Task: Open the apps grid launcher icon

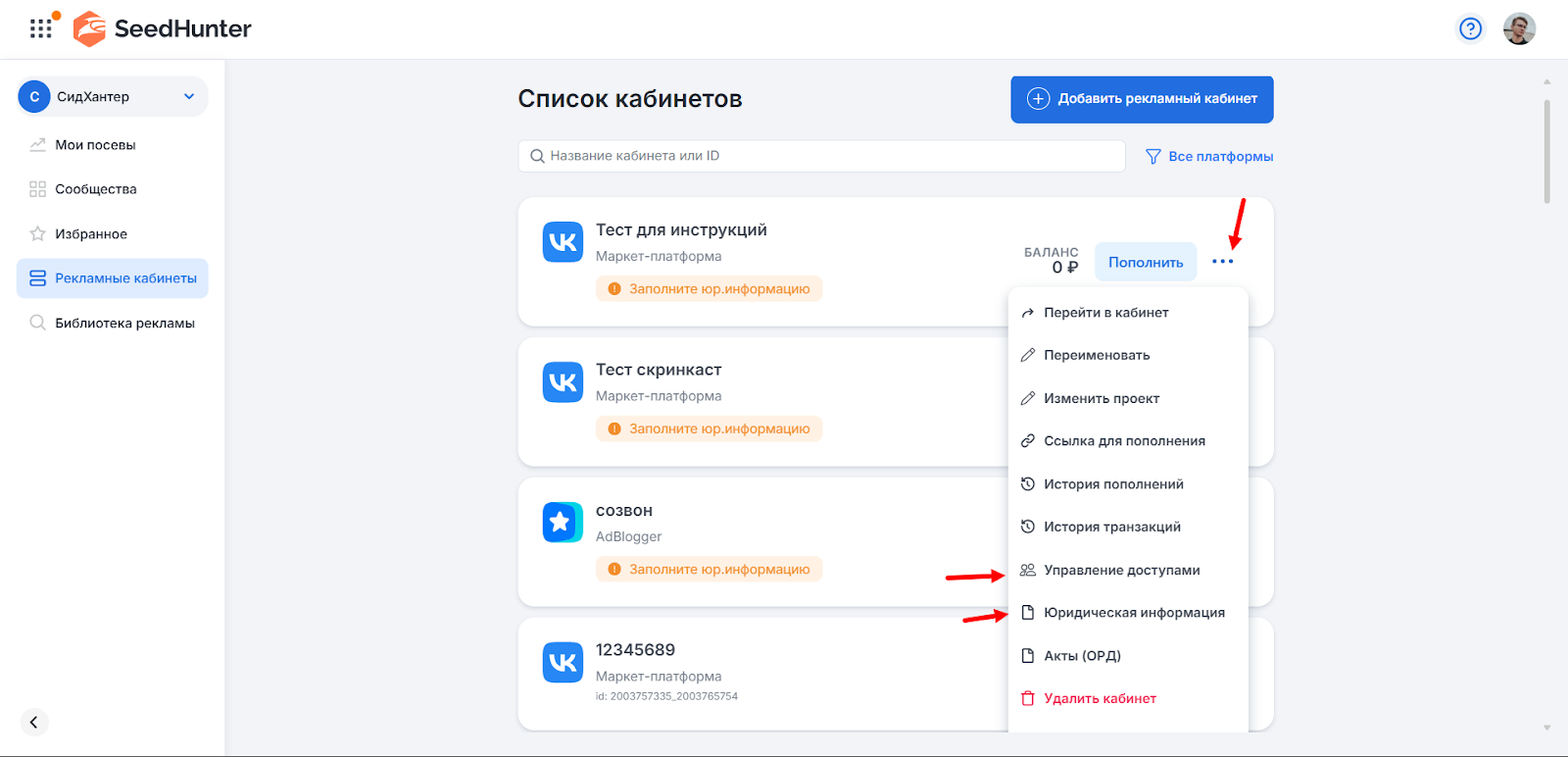Action: point(41,28)
